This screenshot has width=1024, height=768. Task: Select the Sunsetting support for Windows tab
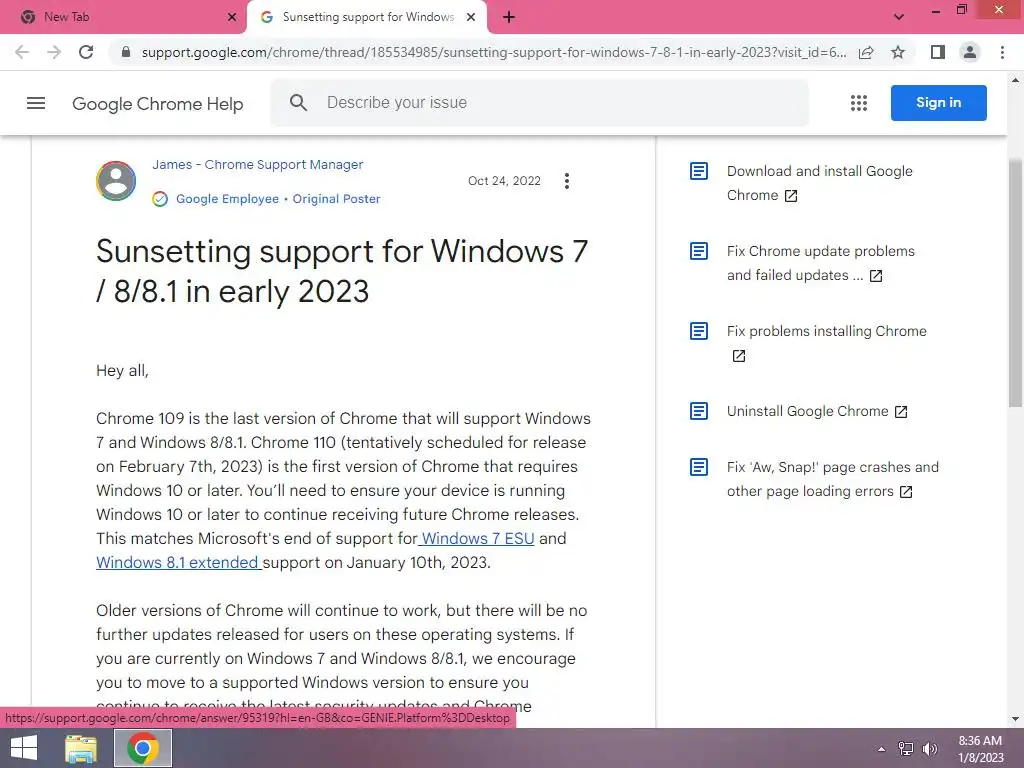coord(367,17)
